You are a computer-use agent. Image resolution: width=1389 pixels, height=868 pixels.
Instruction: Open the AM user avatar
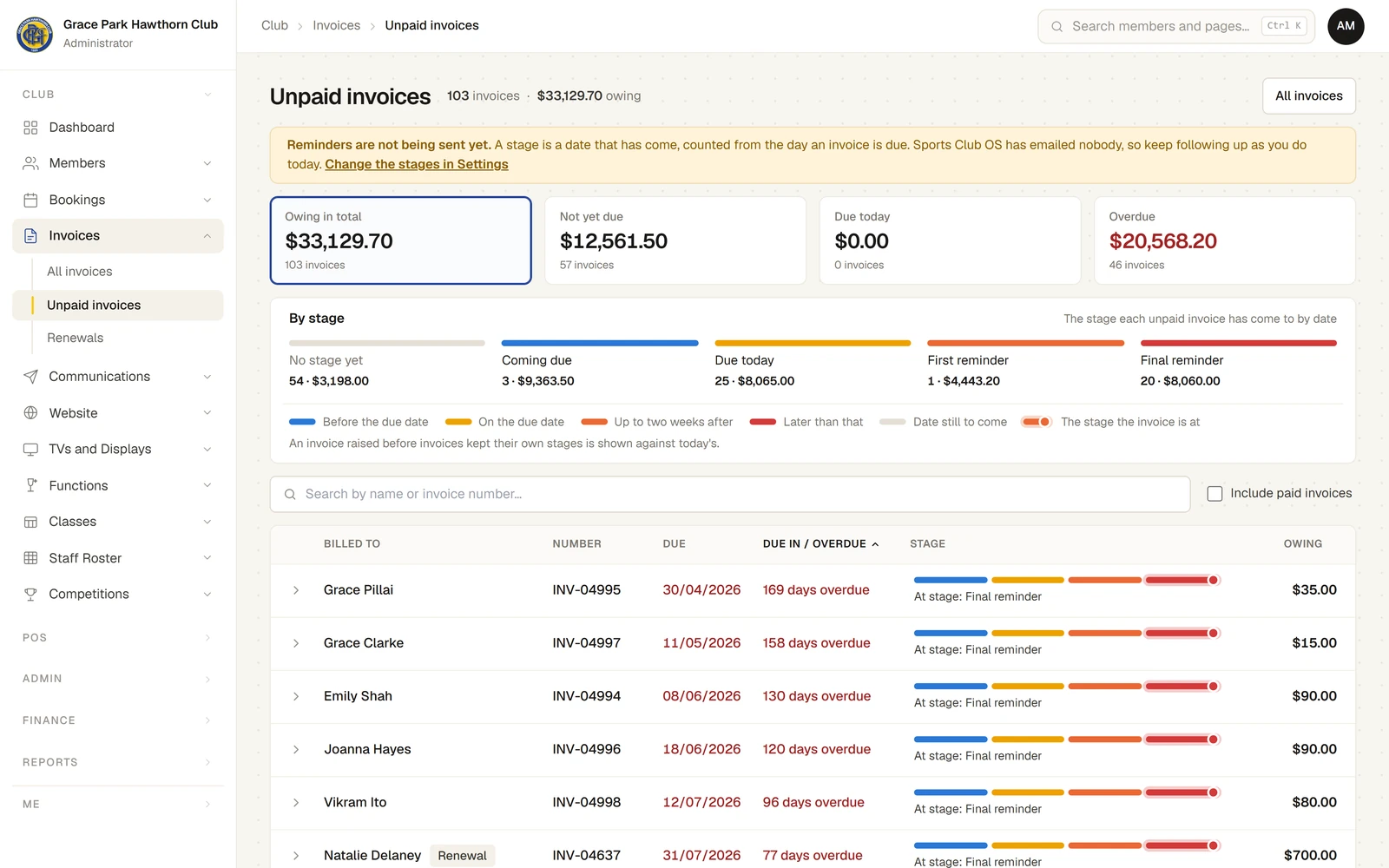coord(1346,26)
